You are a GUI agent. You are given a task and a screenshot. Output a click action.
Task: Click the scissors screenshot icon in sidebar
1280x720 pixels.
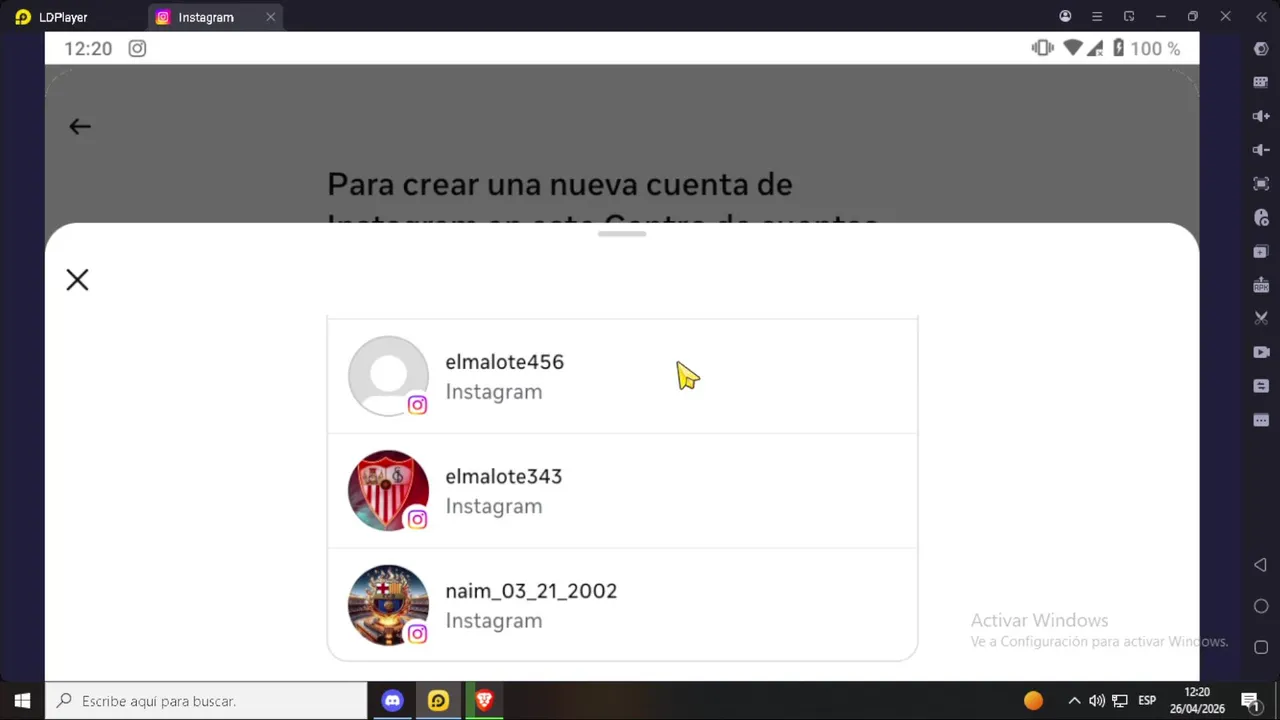pos(1261,318)
